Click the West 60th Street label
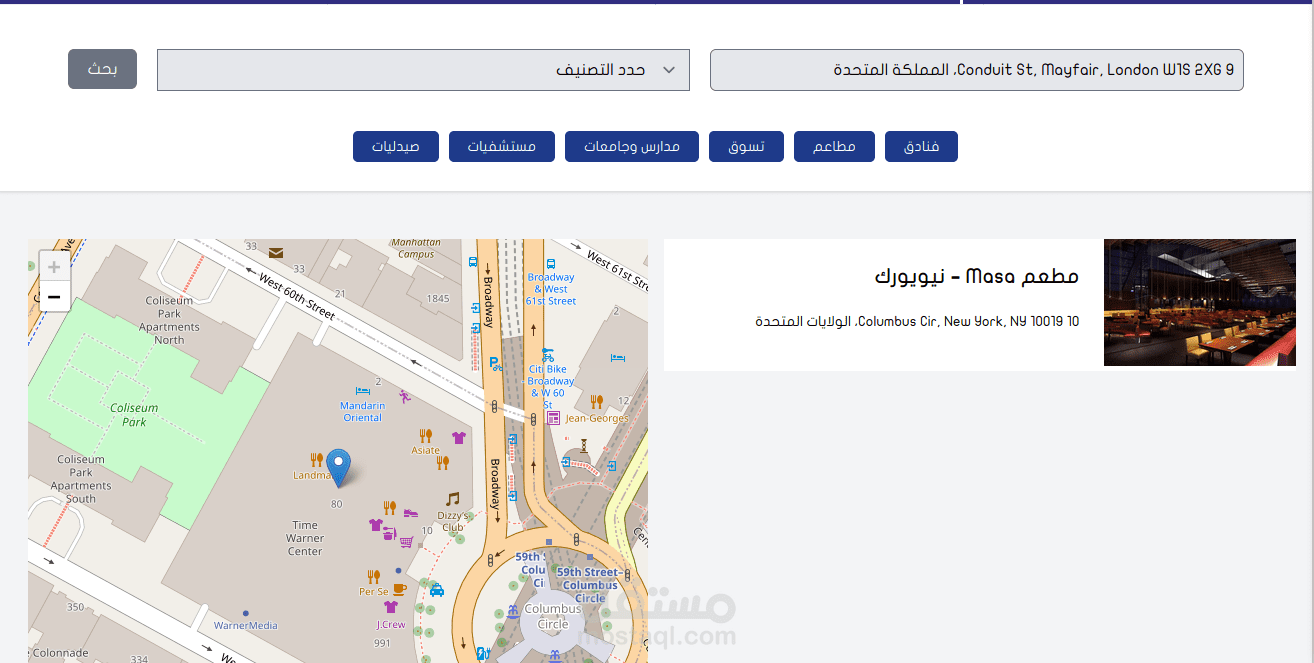1314x663 pixels. 296,296
